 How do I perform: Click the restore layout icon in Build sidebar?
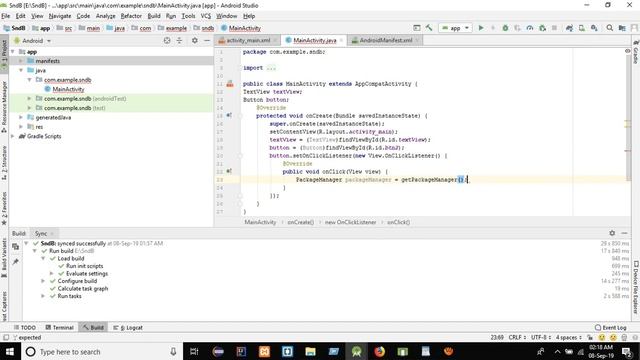[x=16, y=247]
